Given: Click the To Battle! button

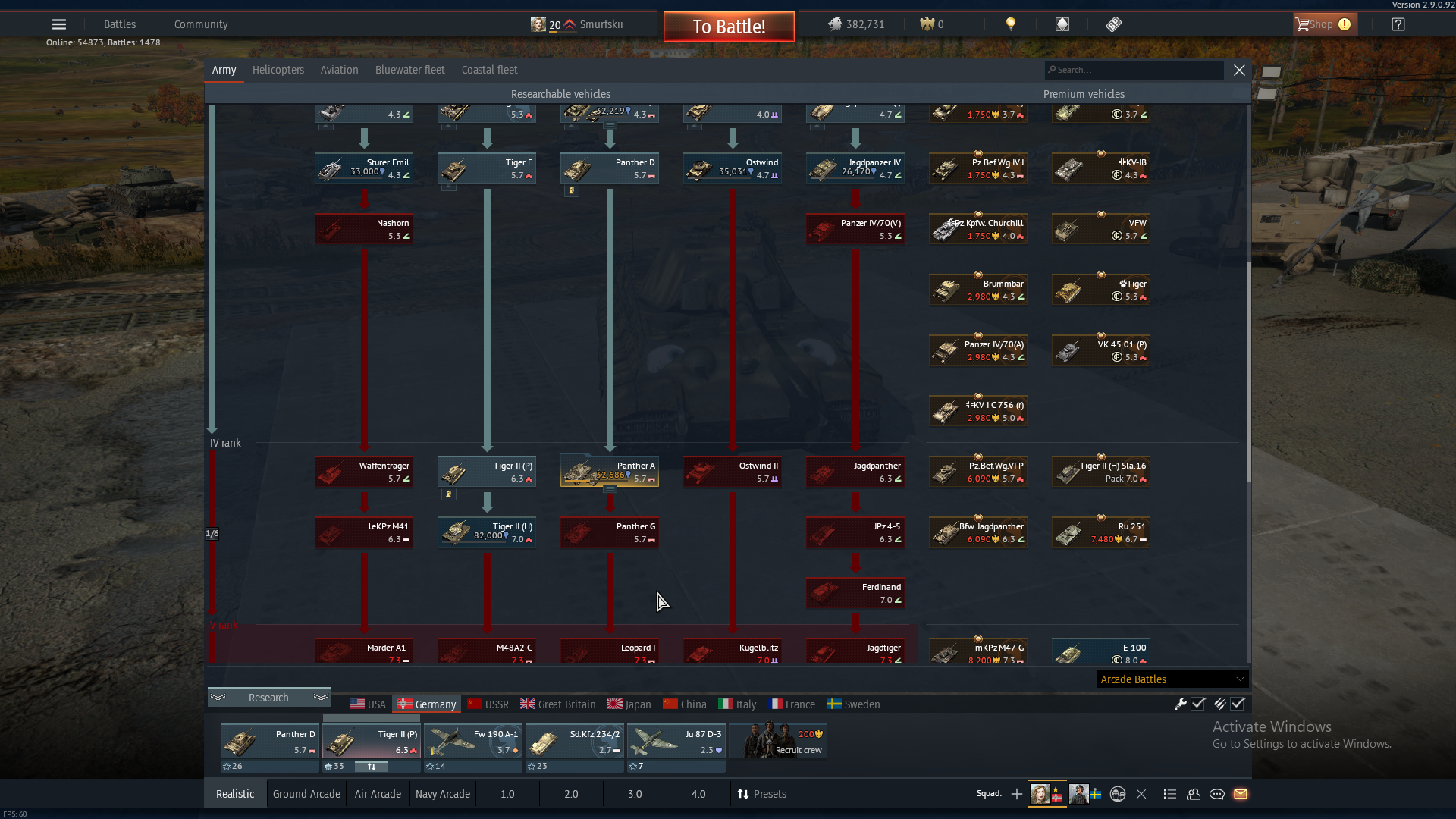Looking at the screenshot, I should click(729, 27).
